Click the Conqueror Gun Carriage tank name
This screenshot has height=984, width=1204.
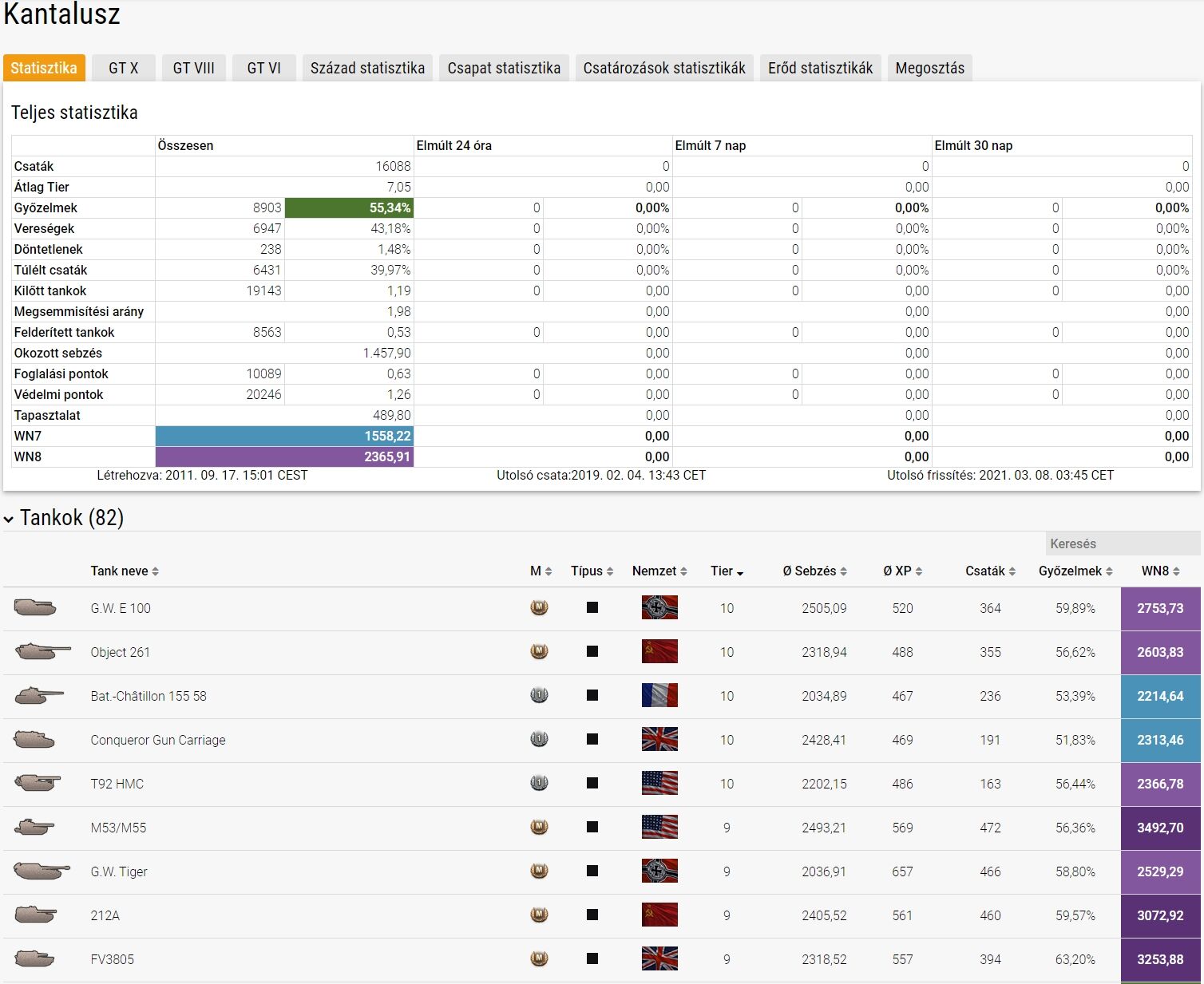[x=158, y=740]
